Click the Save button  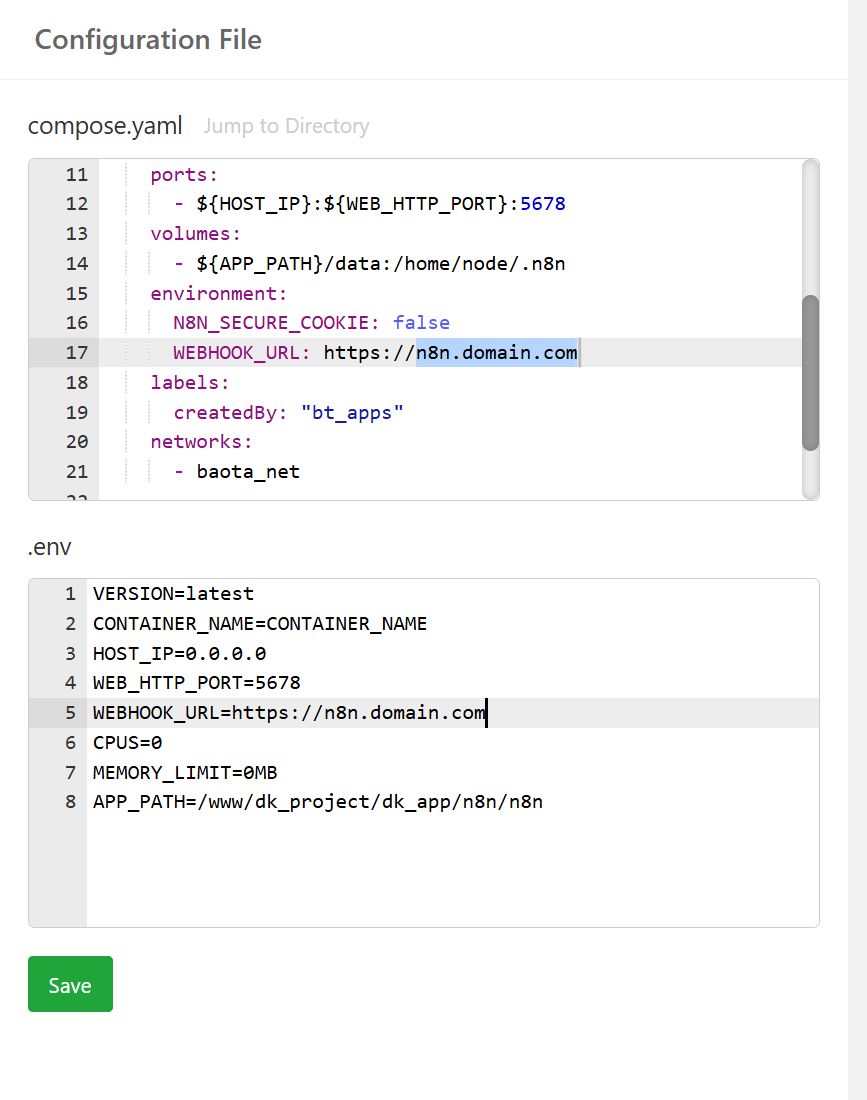coord(69,984)
